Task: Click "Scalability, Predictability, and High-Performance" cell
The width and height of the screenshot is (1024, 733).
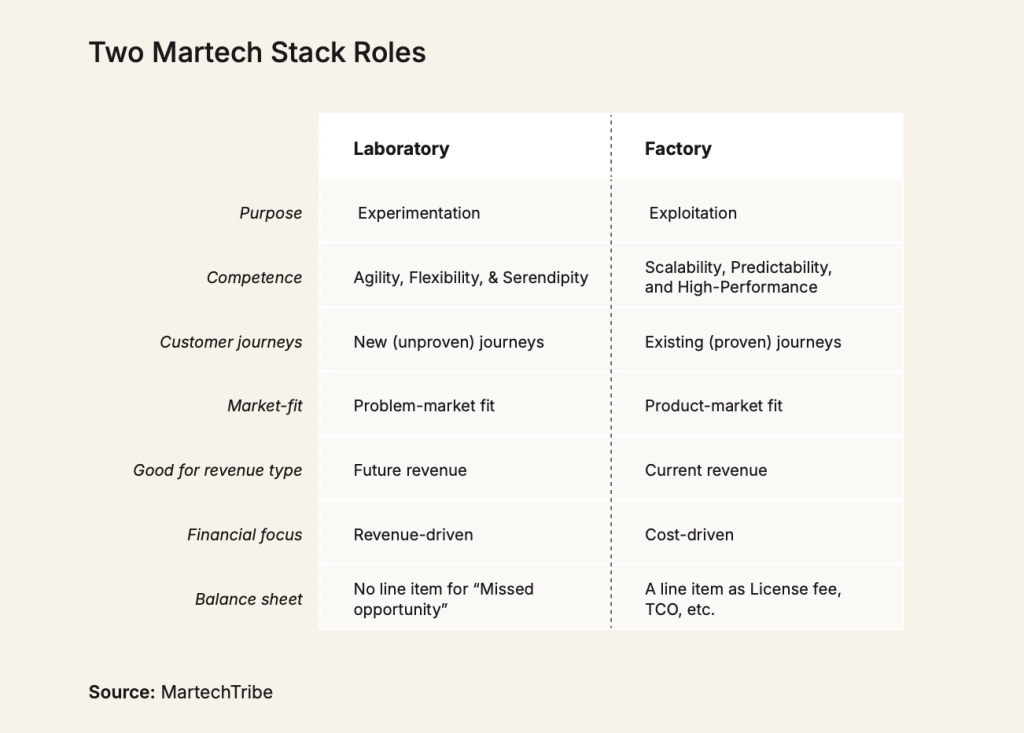Action: tap(738, 277)
